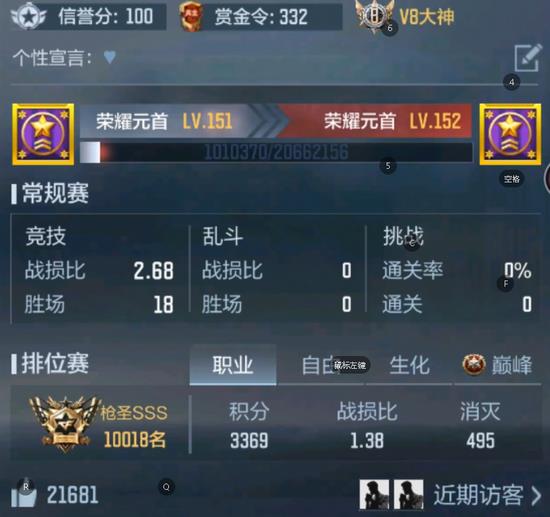Screen dimensions: 550x517
Task: Click the V8大神 VIP wings emblem
Action: pos(374,16)
